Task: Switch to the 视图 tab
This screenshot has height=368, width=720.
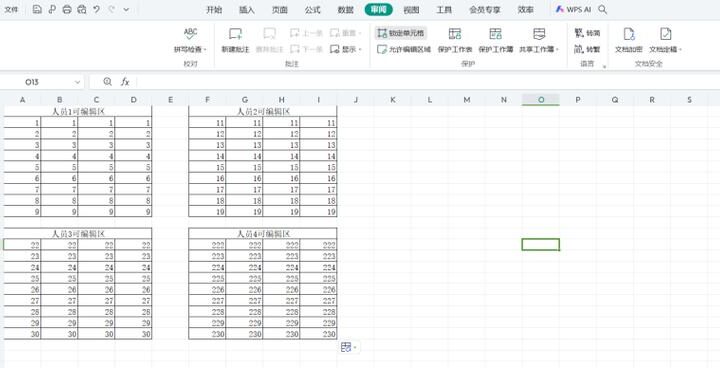Action: point(411,10)
